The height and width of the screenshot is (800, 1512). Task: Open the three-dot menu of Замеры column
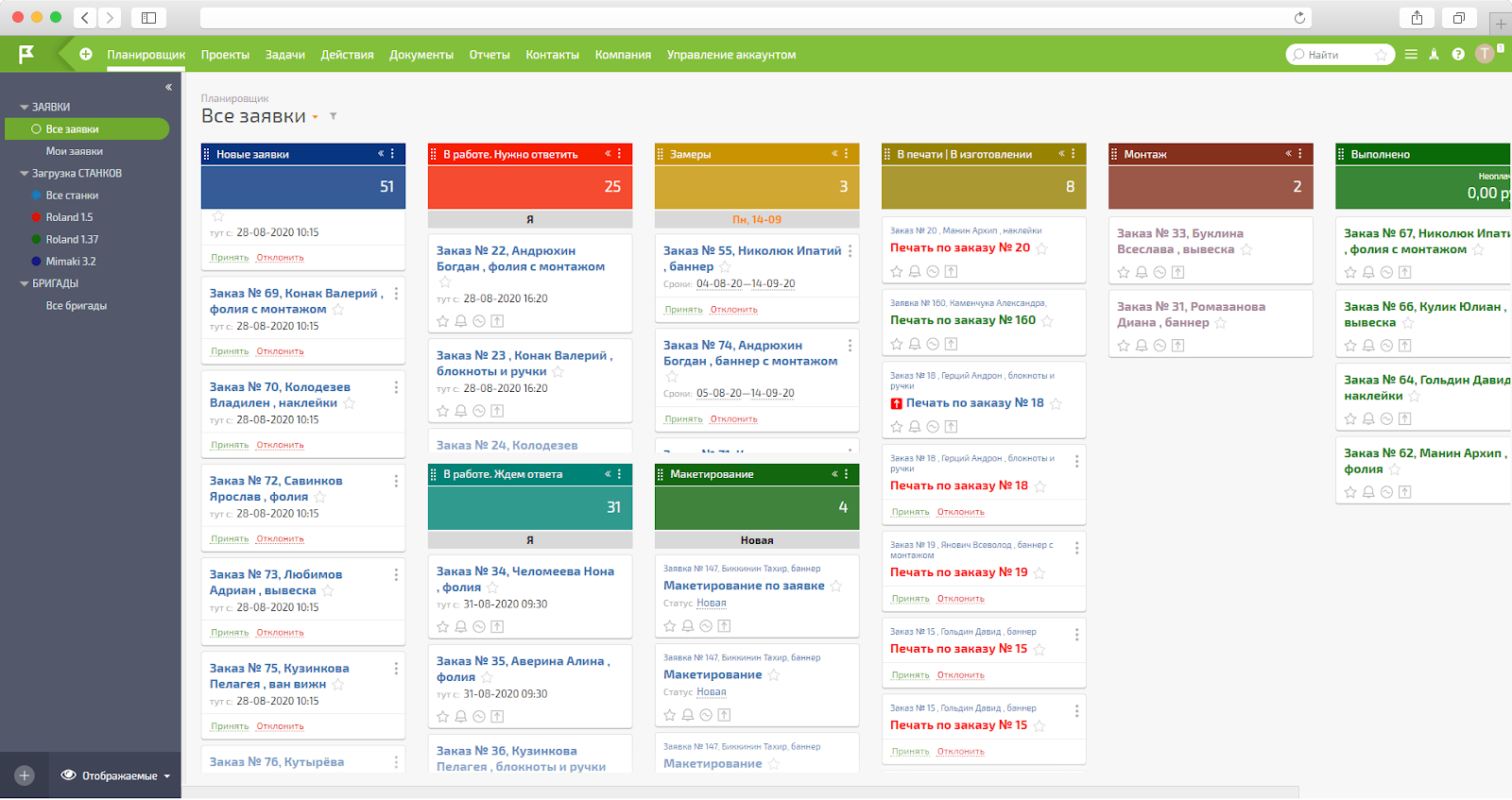847,154
